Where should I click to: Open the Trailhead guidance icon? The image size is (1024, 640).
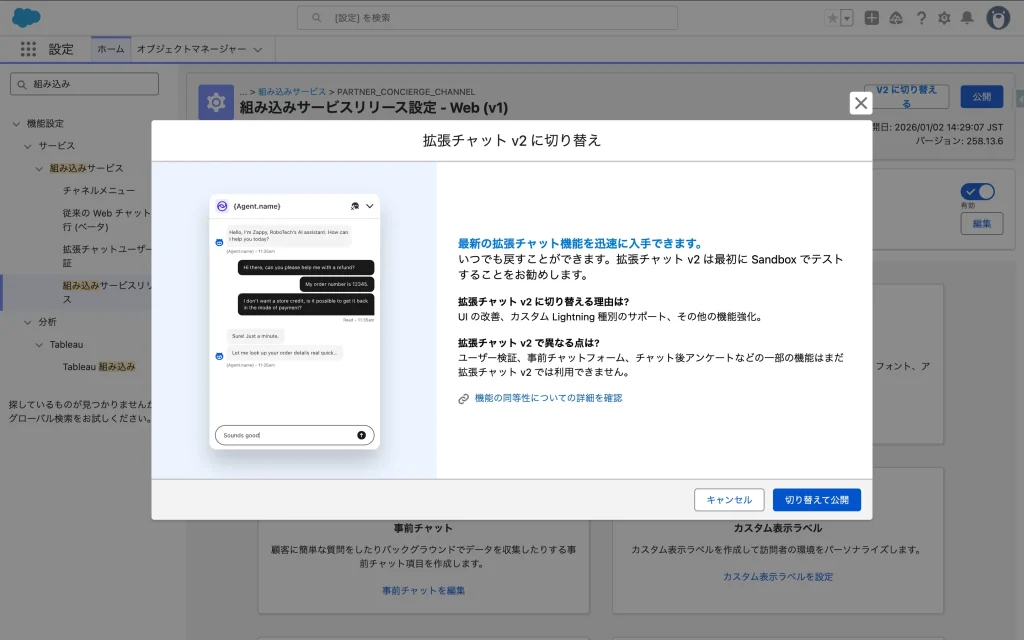895,18
